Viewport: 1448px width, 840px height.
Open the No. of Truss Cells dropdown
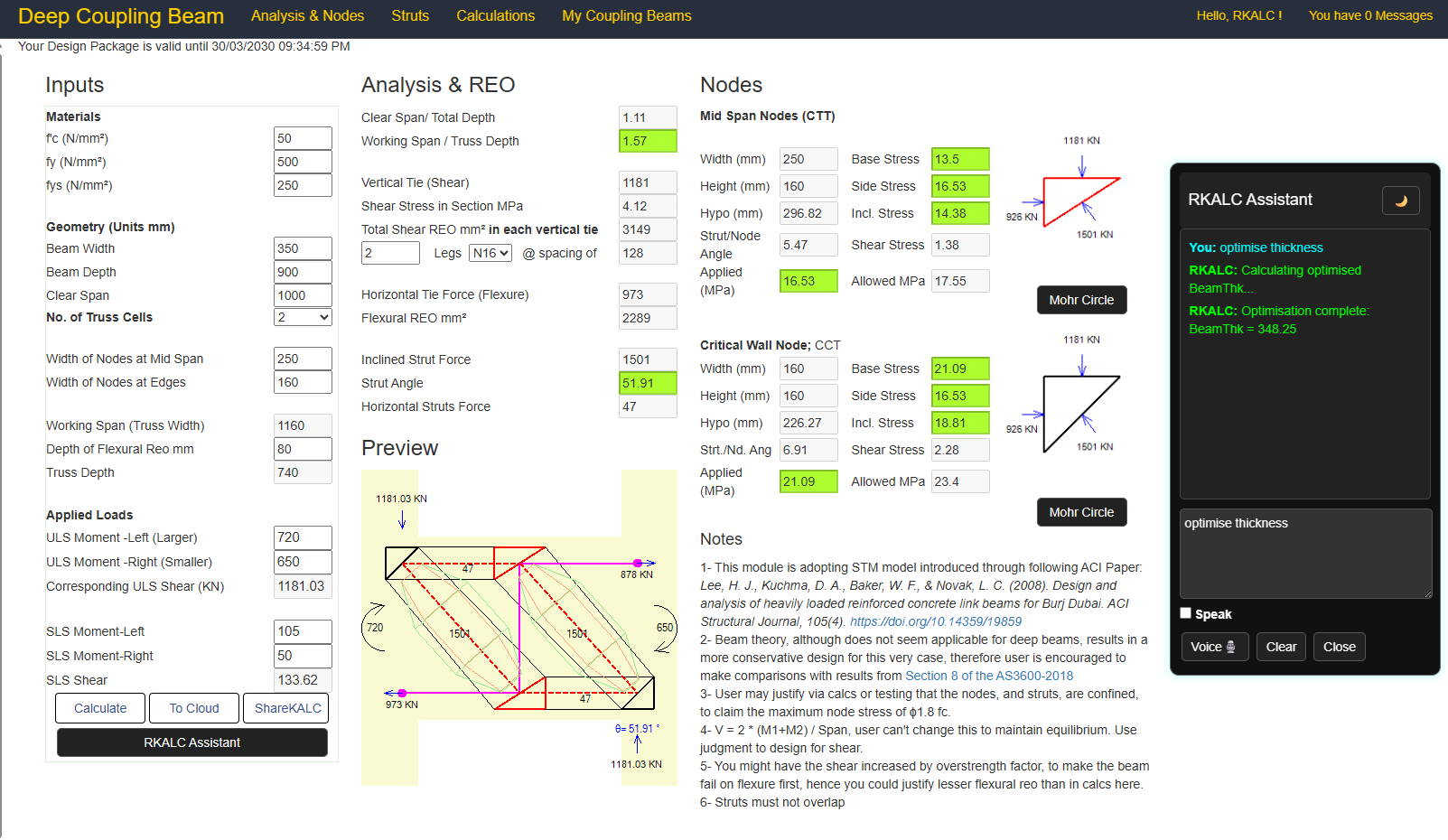pyautogui.click(x=303, y=317)
